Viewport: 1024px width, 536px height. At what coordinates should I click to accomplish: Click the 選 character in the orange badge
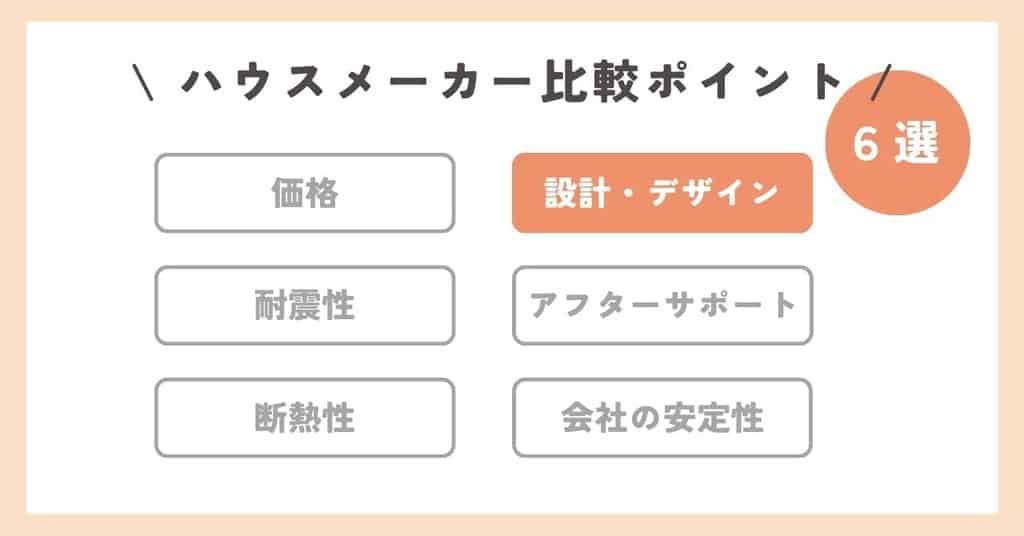point(921,147)
